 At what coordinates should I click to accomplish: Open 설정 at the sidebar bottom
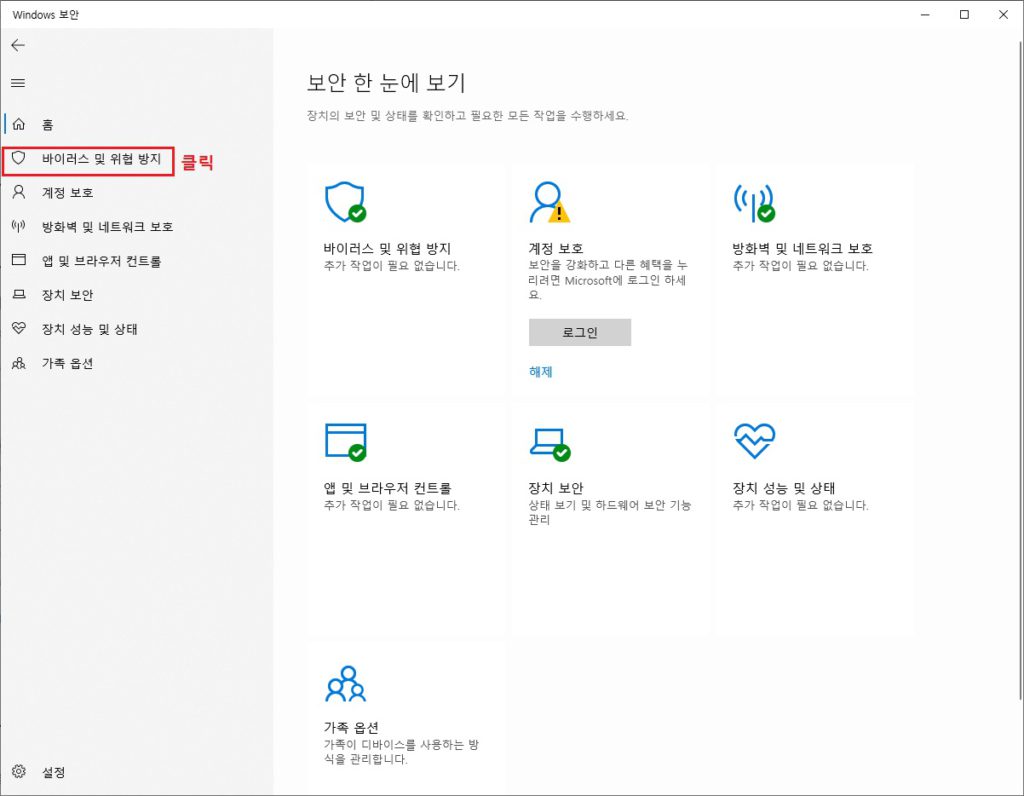tap(54, 772)
